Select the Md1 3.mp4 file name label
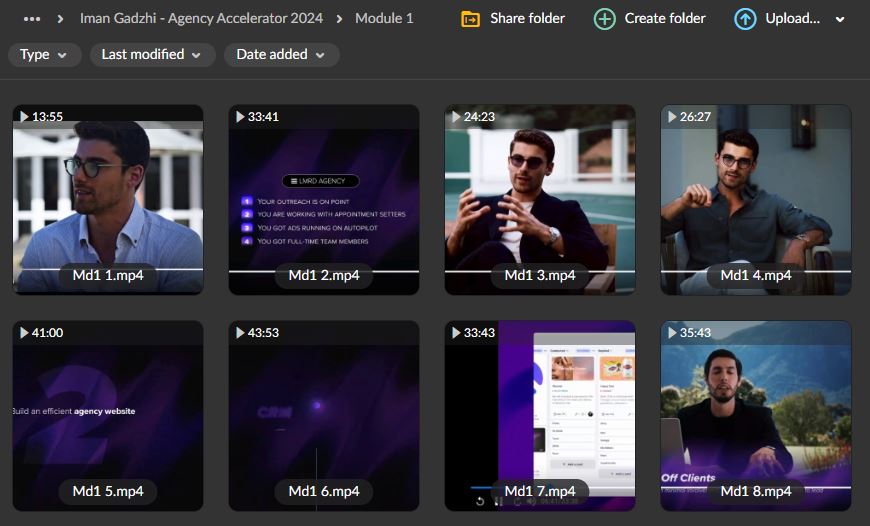The height and width of the screenshot is (526, 870). point(540,275)
